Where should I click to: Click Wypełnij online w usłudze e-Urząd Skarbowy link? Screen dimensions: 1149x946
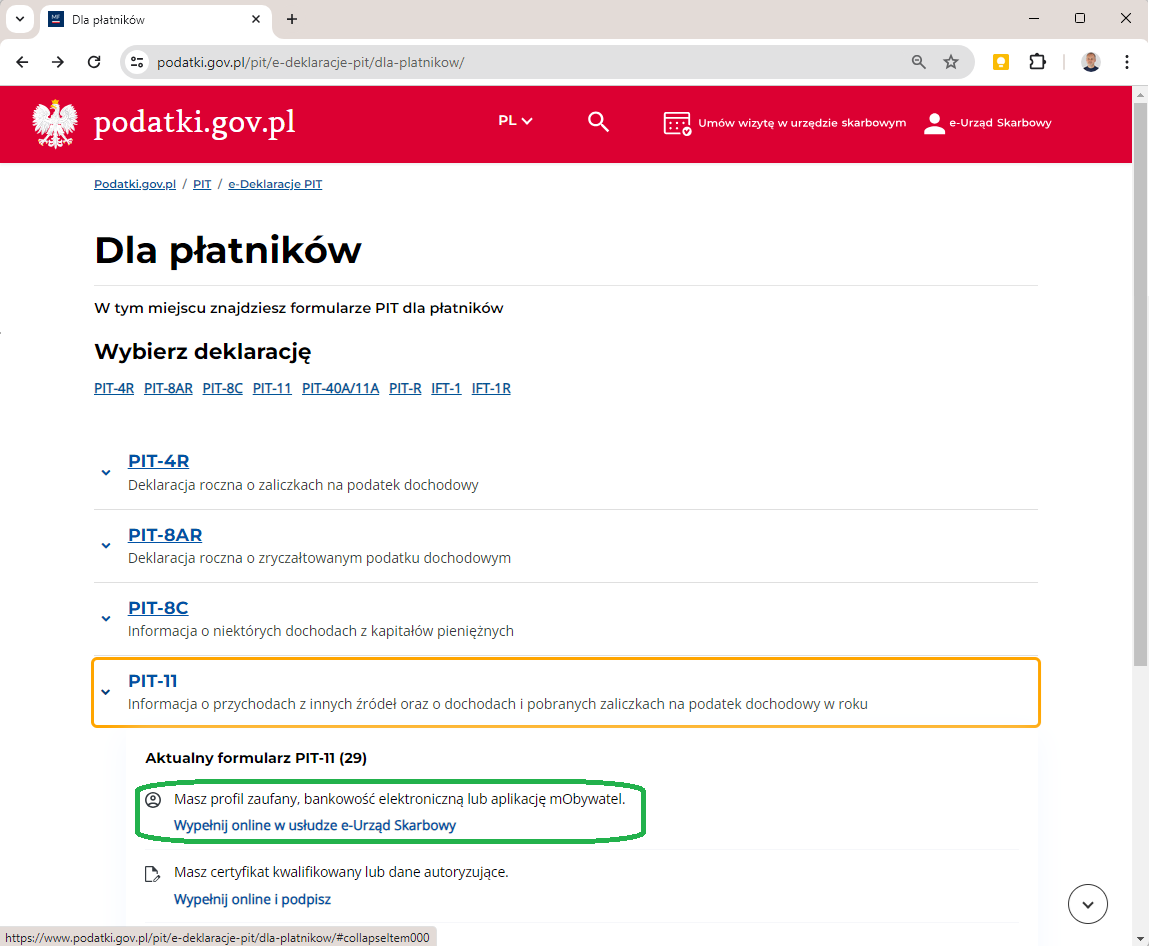315,825
